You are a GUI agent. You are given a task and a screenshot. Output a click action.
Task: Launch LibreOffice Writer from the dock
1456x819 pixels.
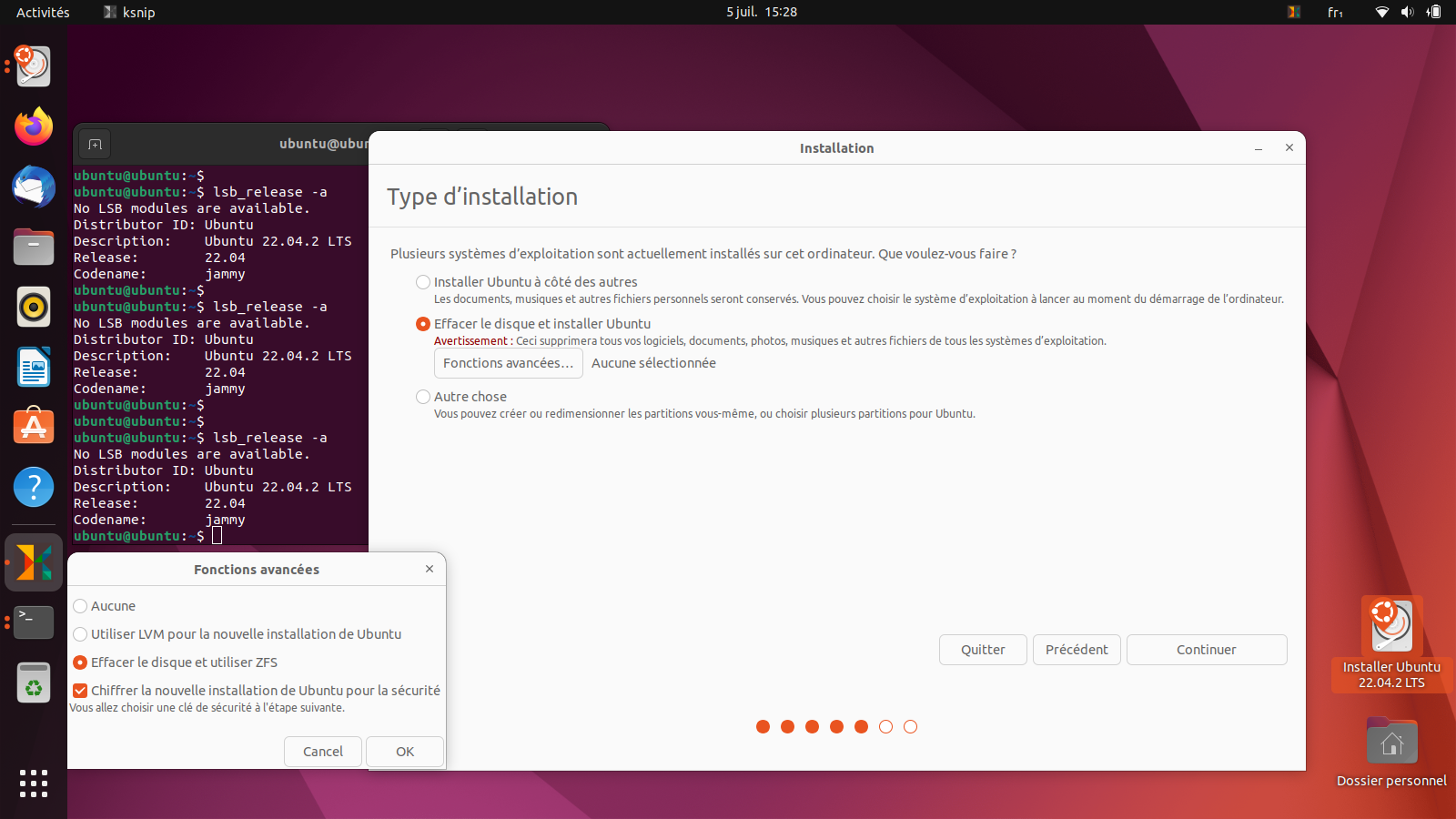click(34, 368)
